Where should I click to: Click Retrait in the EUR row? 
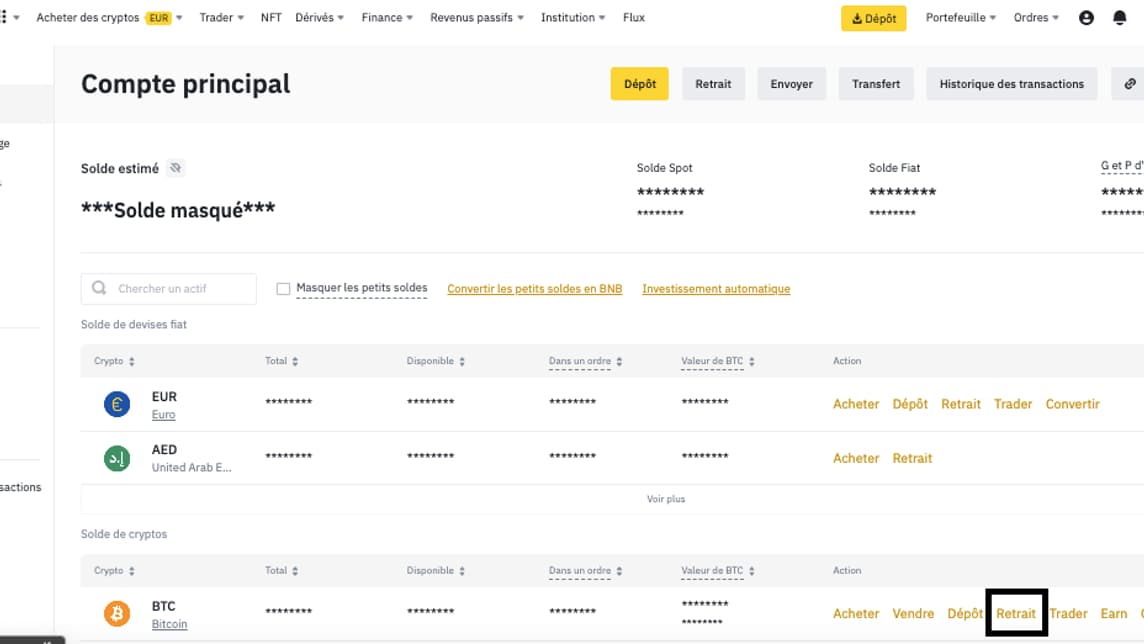point(961,404)
